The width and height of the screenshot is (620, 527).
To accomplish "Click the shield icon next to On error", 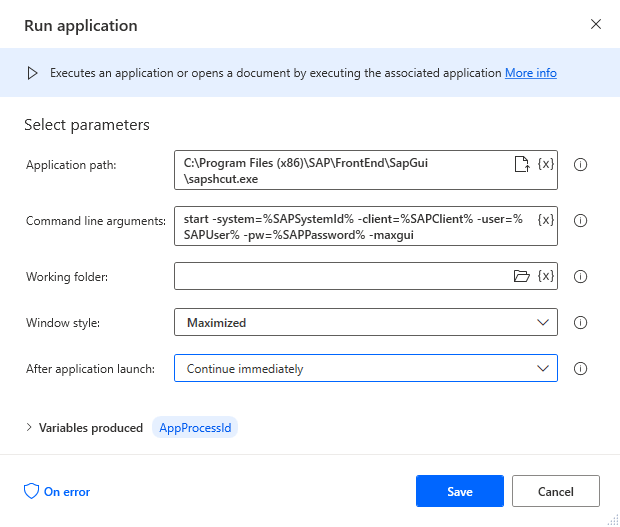I will [x=31, y=491].
